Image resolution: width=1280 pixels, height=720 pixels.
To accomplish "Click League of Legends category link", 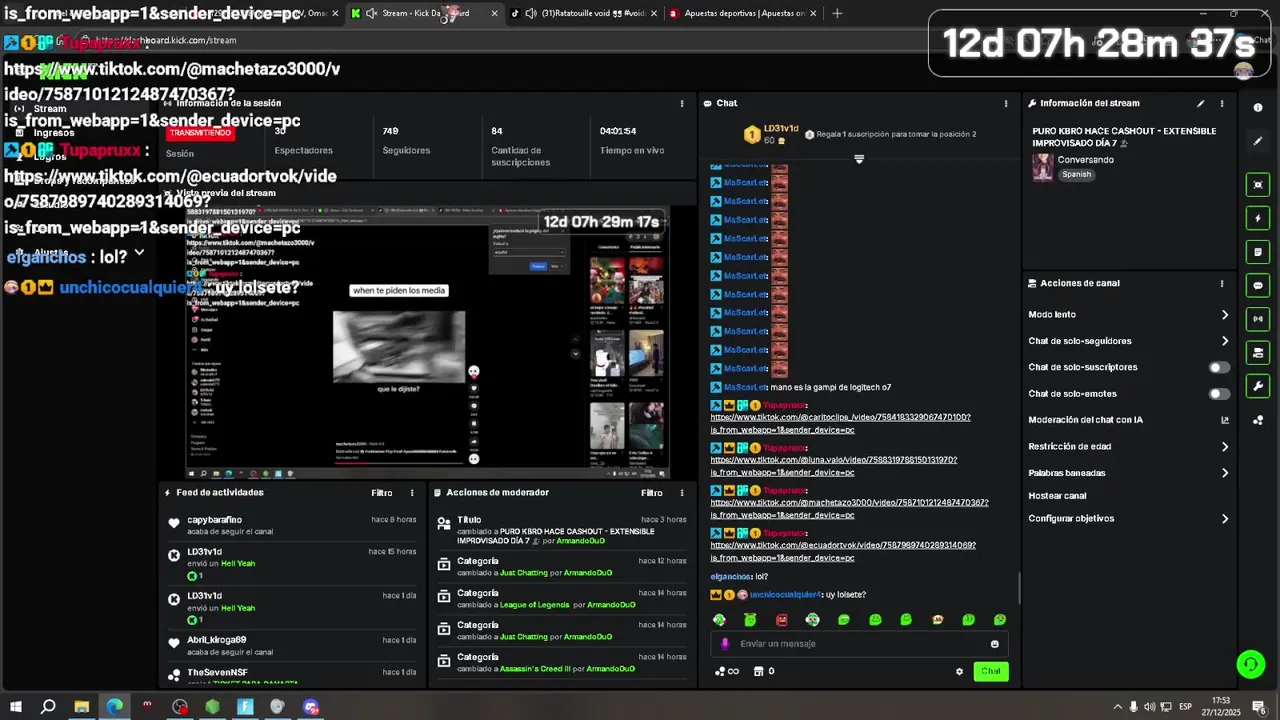I will 535,605.
